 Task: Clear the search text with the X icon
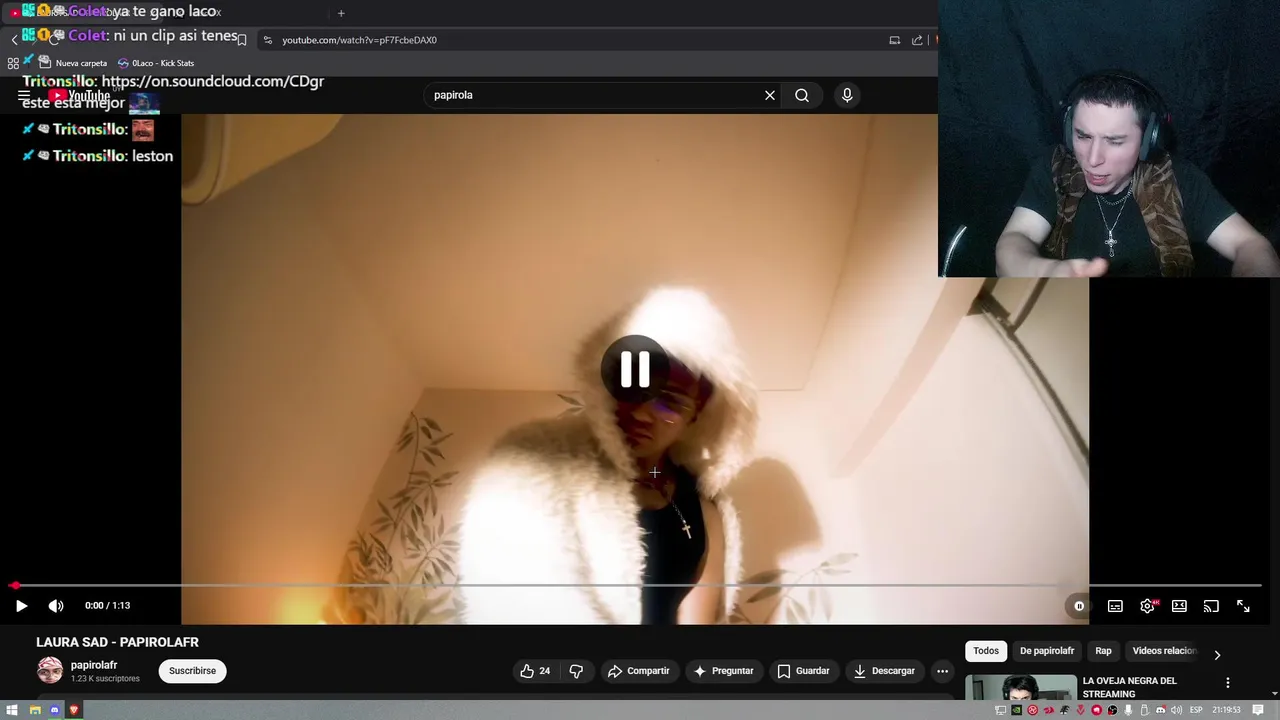click(770, 95)
